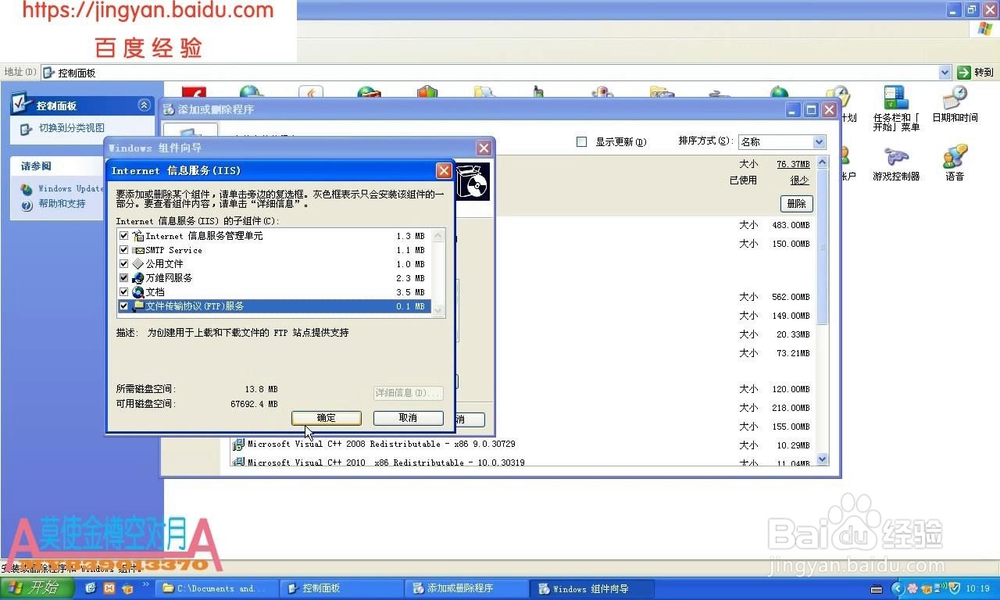Select Internet 信息服务管理单元 row icon
Screen dimensions: 1000x600
[x=138, y=236]
